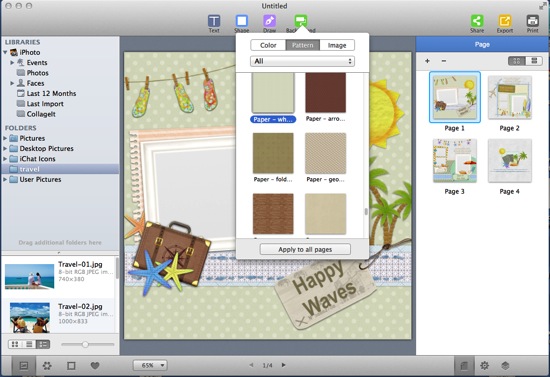This screenshot has height=377, width=550.
Task: Switch page list to grid thumbnail view
Action: pyautogui.click(x=517, y=61)
